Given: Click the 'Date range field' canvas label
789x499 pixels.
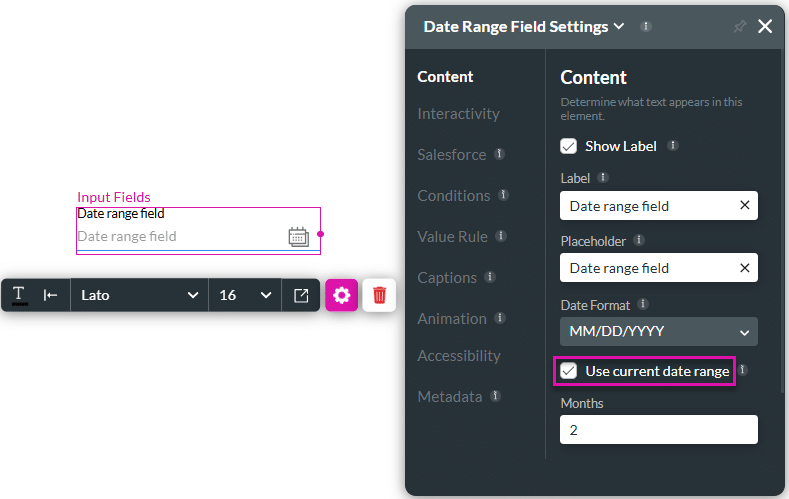Looking at the screenshot, I should point(121,214).
